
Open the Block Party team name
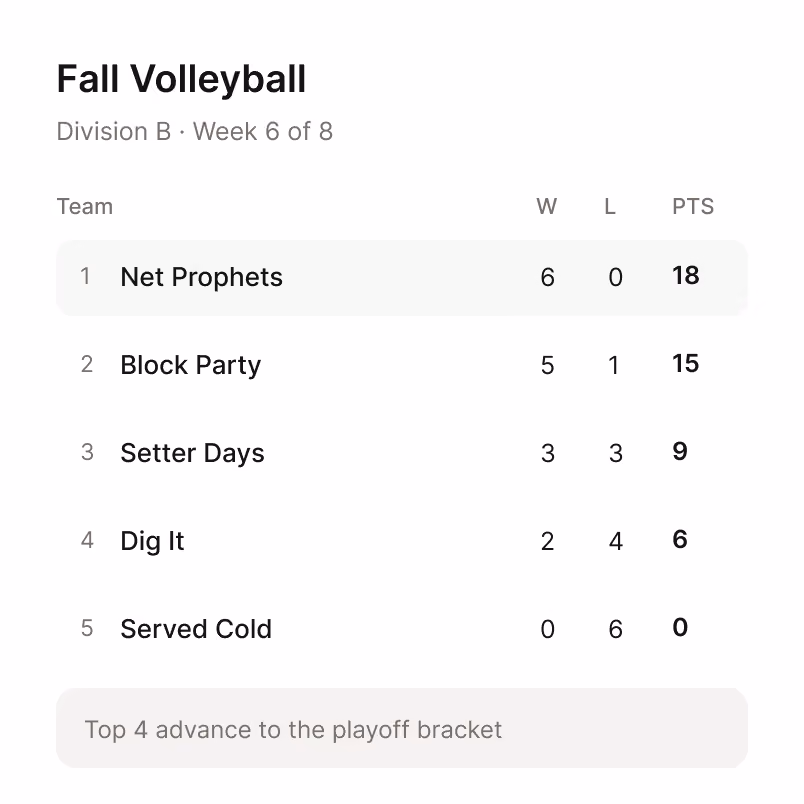190,366
